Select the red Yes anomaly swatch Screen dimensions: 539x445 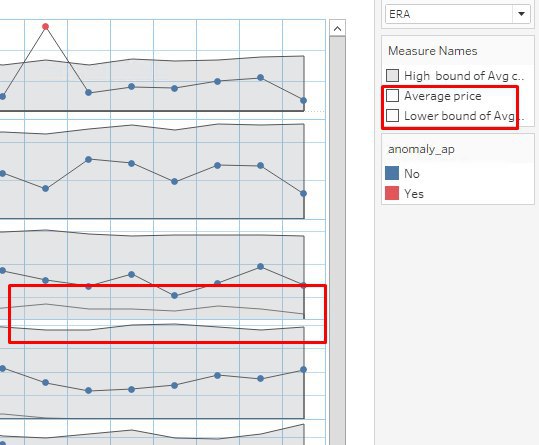point(392,193)
